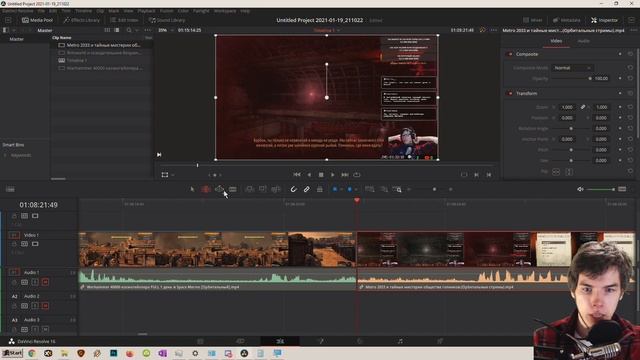Screen dimensions: 640x360
Task: Expand the transform overlay mode dropdown
Action: [x=173, y=175]
